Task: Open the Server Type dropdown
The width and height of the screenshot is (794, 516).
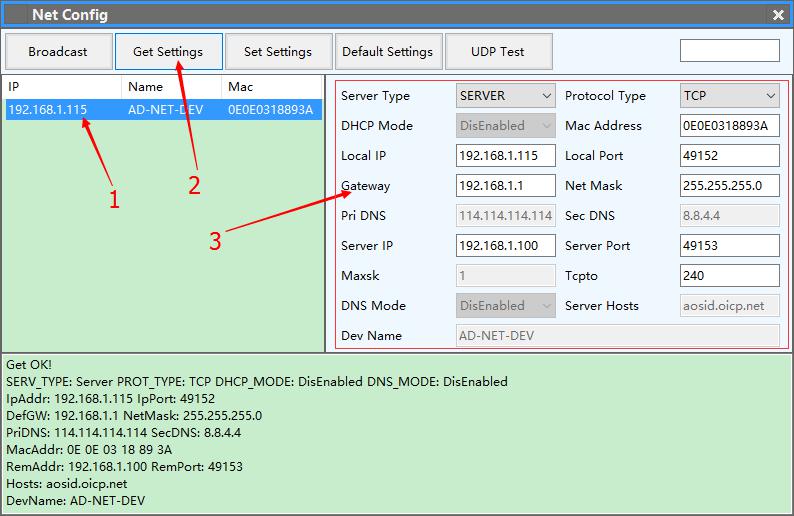Action: tap(505, 96)
